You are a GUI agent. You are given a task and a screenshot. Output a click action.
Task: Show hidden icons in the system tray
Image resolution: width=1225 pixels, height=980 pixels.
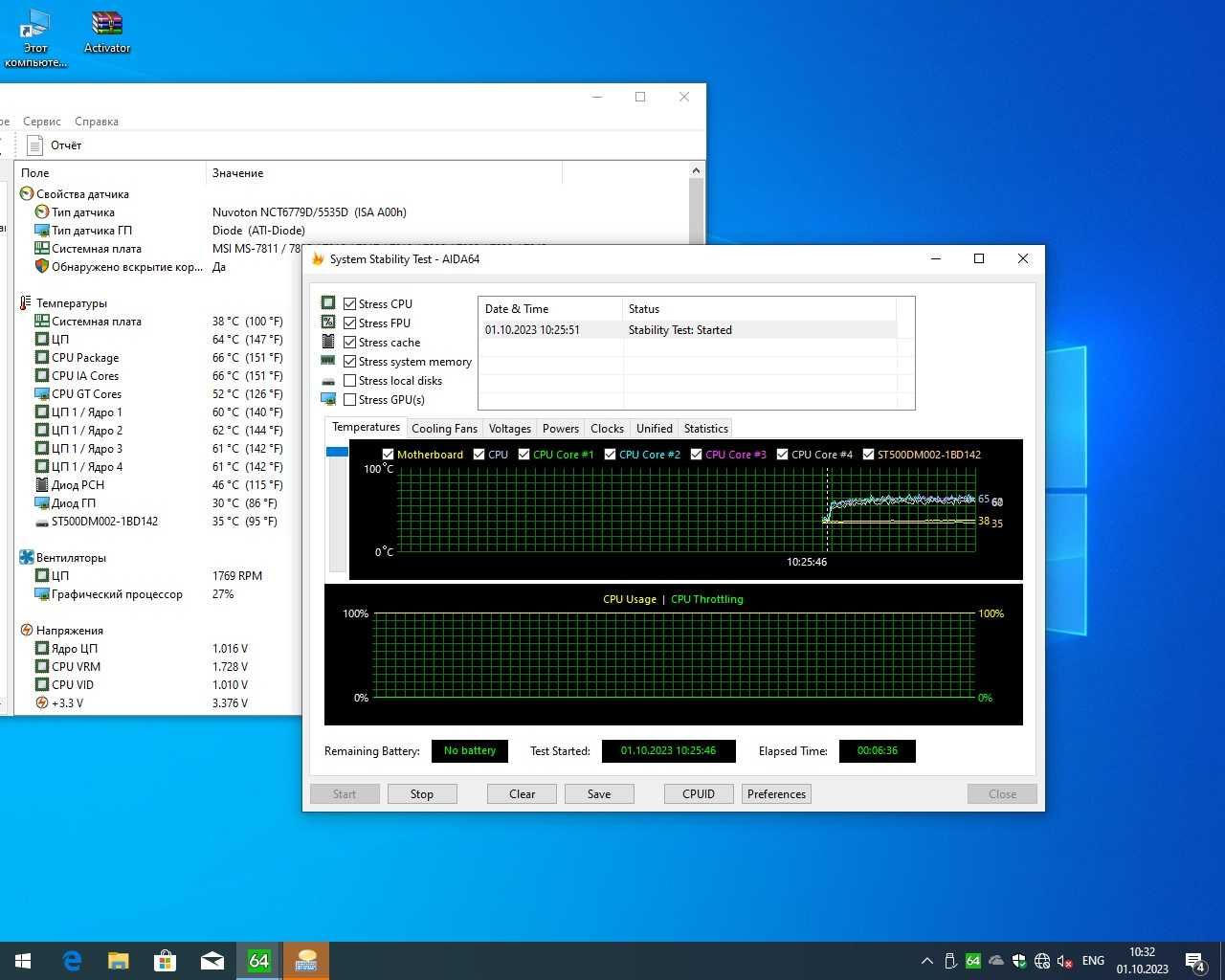(926, 961)
